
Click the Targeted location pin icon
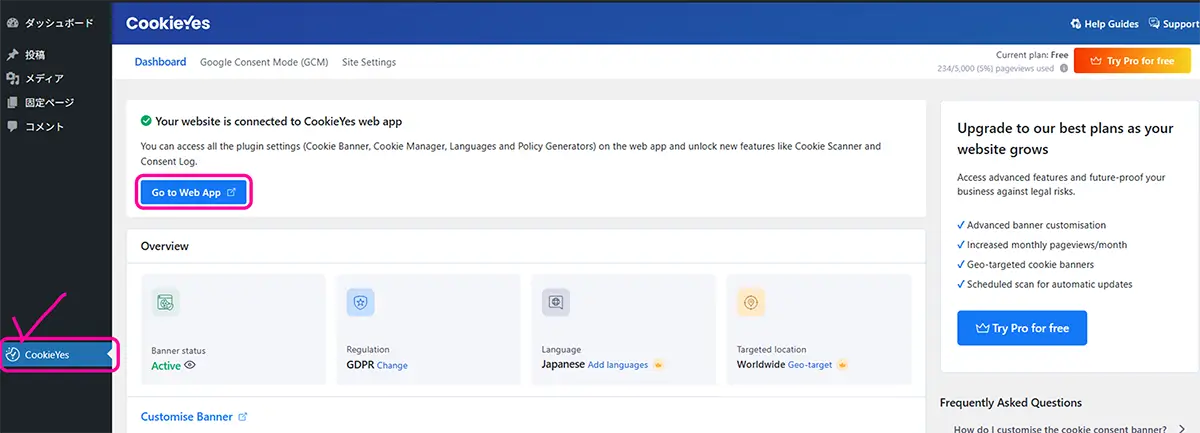pyautogui.click(x=751, y=302)
